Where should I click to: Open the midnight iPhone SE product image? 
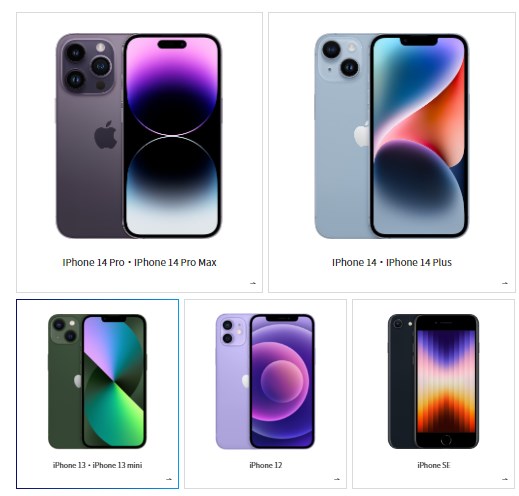pos(433,381)
